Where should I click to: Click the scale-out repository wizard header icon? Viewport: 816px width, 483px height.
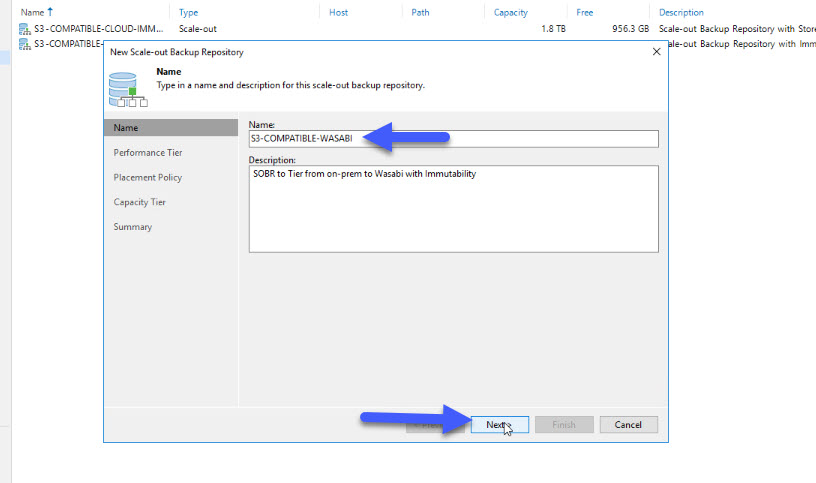tap(128, 90)
